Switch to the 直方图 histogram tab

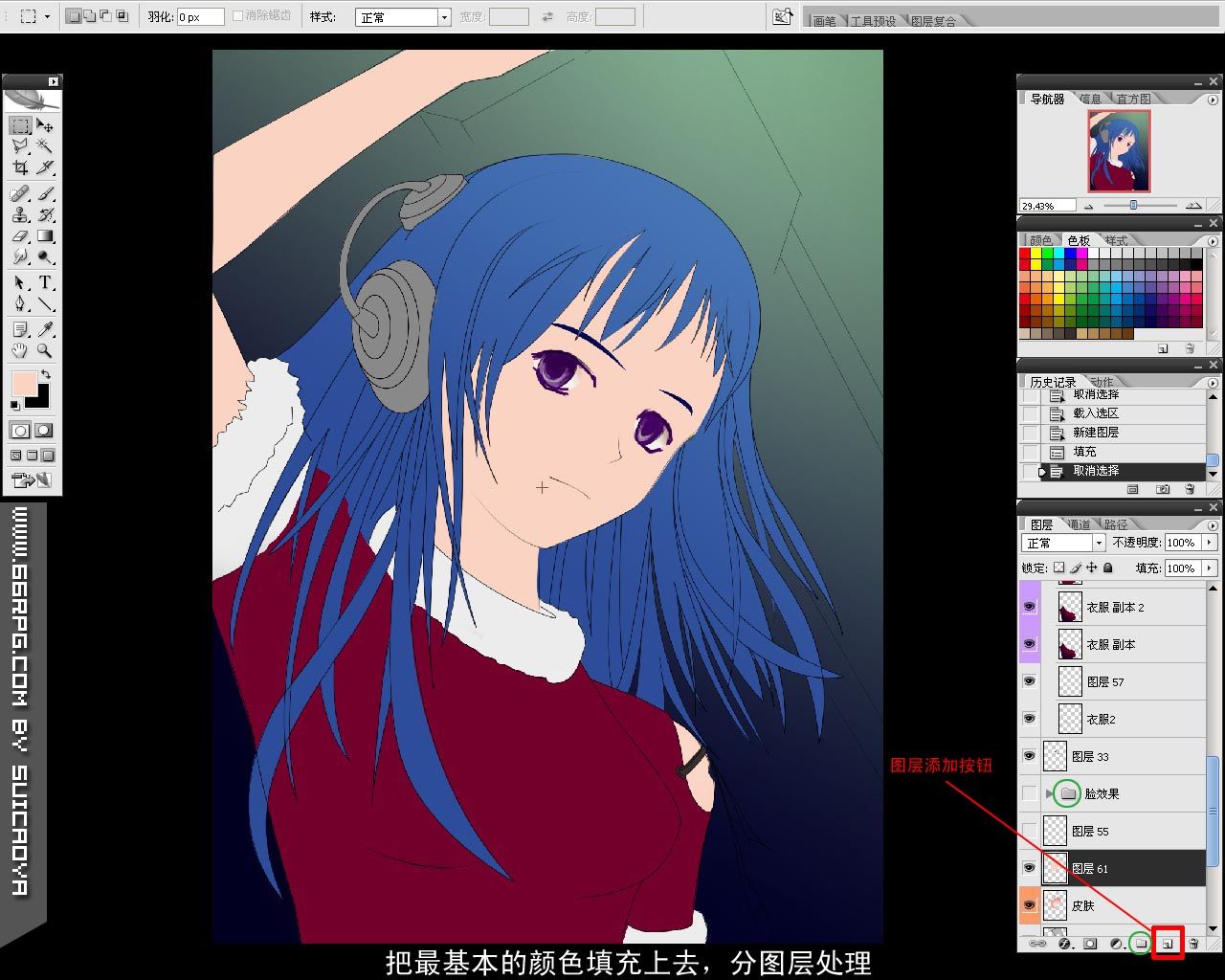click(1132, 99)
